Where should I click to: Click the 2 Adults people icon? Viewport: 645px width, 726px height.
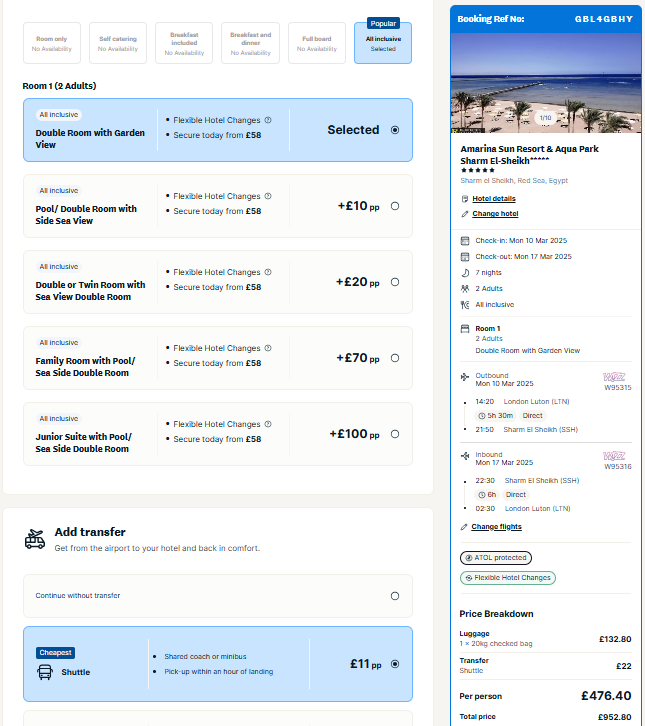click(x=465, y=288)
